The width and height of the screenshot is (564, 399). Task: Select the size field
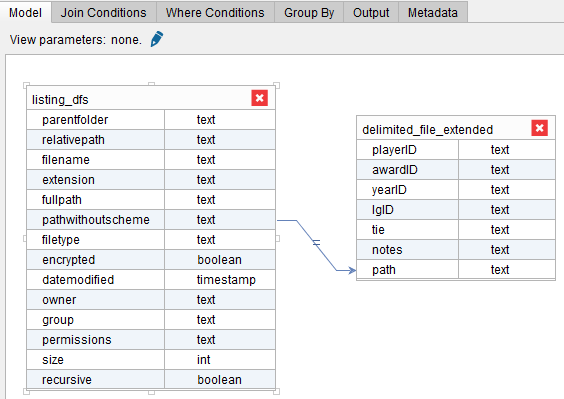[96, 359]
